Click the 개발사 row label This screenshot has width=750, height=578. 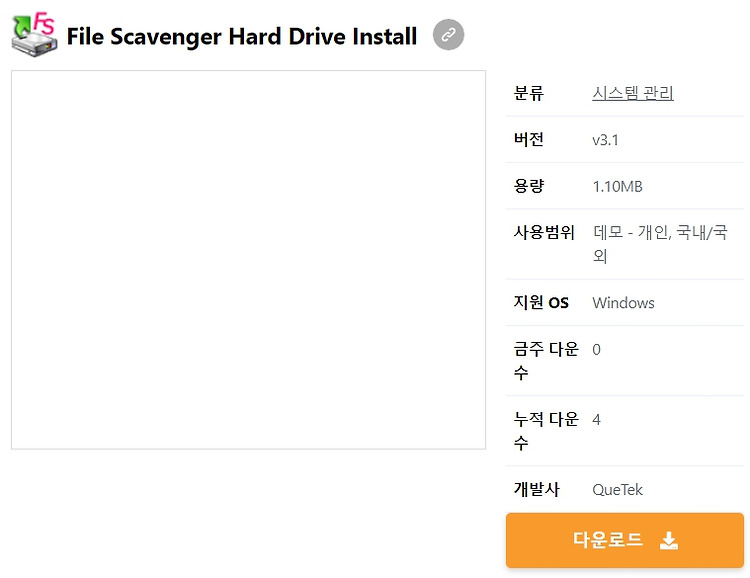536,489
